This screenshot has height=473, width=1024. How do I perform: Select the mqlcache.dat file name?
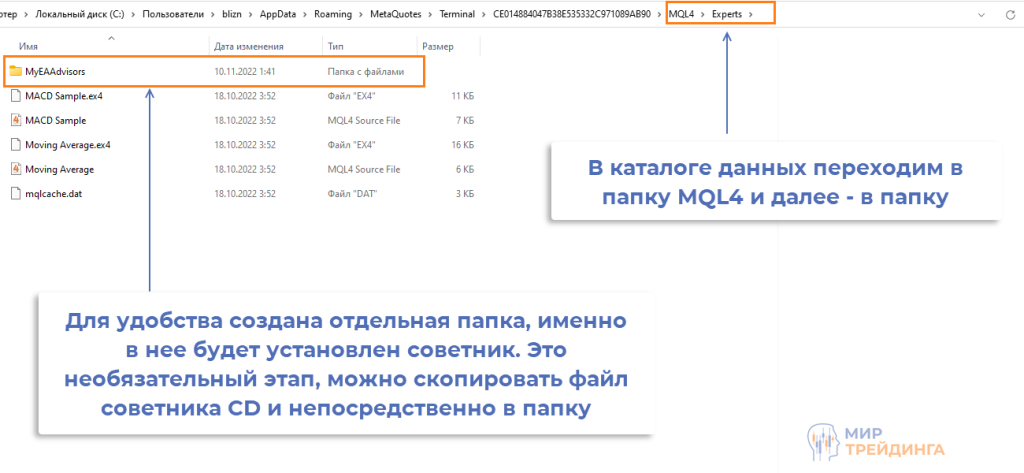pyautogui.click(x=54, y=193)
